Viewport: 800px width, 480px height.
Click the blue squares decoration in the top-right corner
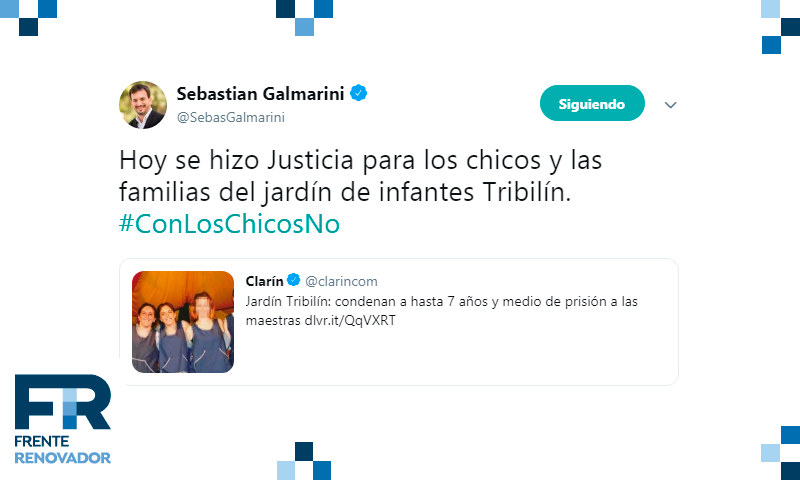pos(781,27)
